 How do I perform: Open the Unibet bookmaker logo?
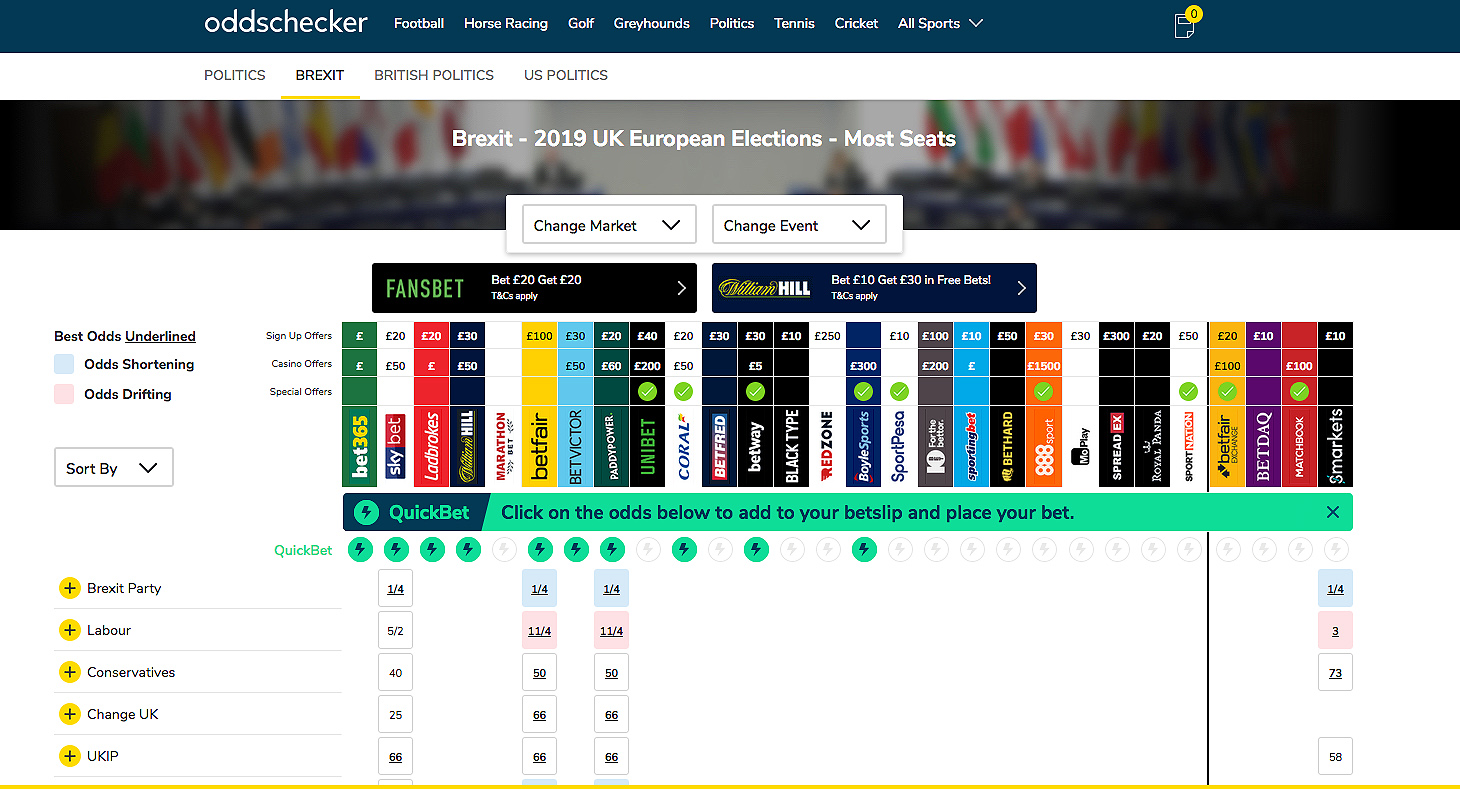coord(648,446)
